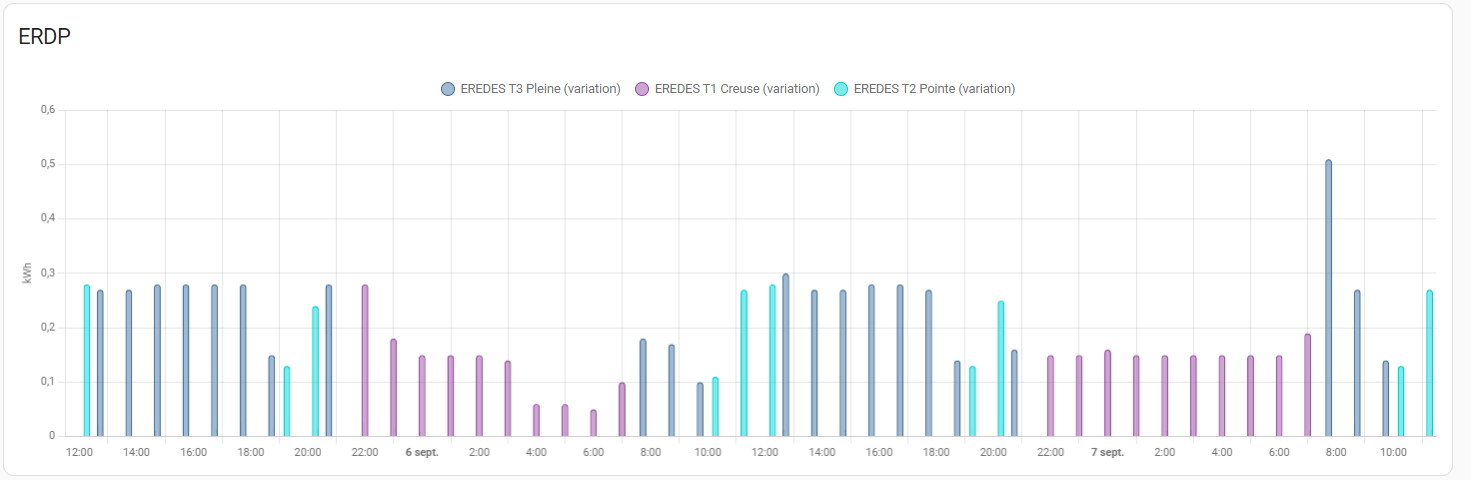Screen dimensions: 1471x480
Task: Click the first cyan bar at chart's left edge
Action: tap(87, 360)
